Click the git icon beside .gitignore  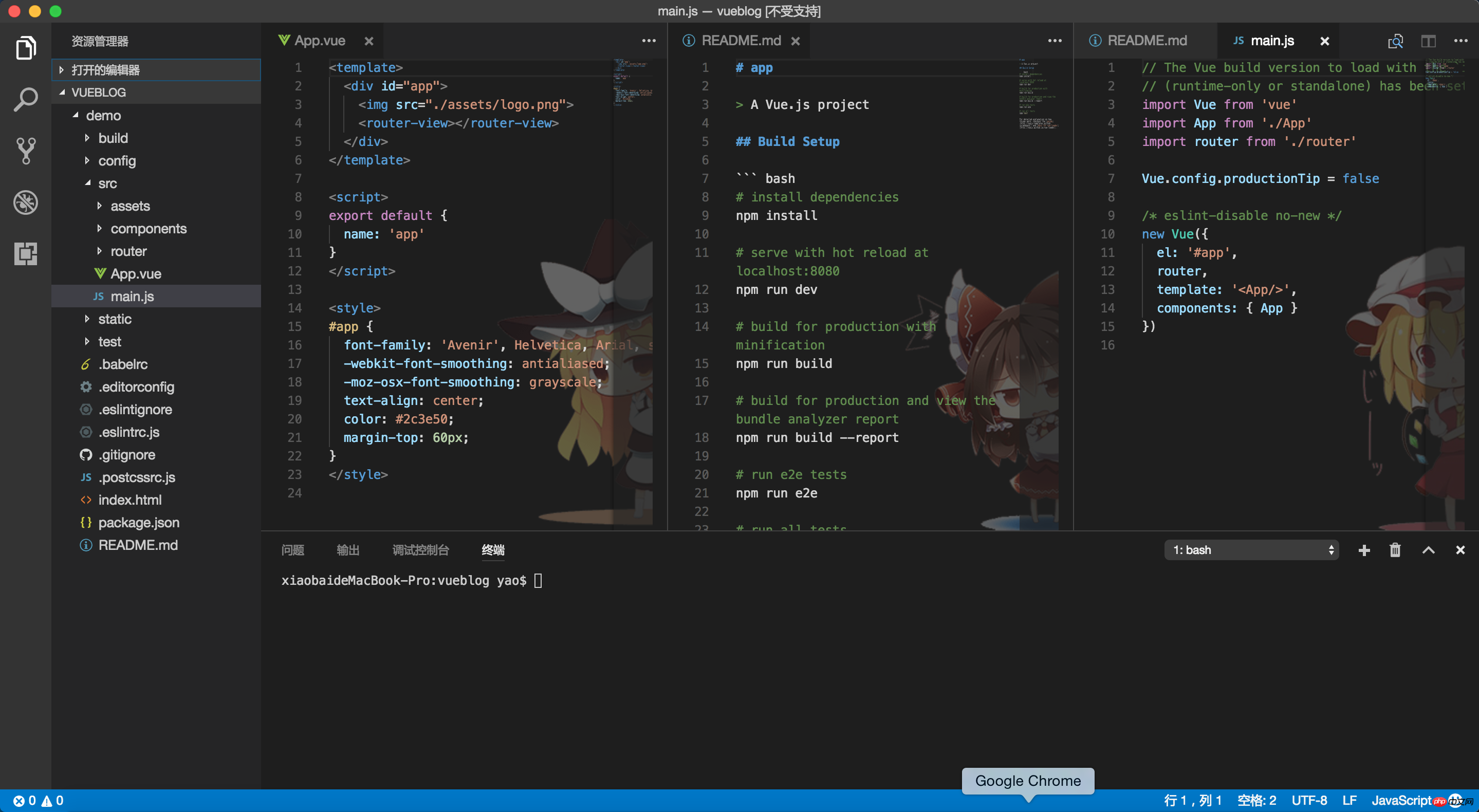[86, 455]
